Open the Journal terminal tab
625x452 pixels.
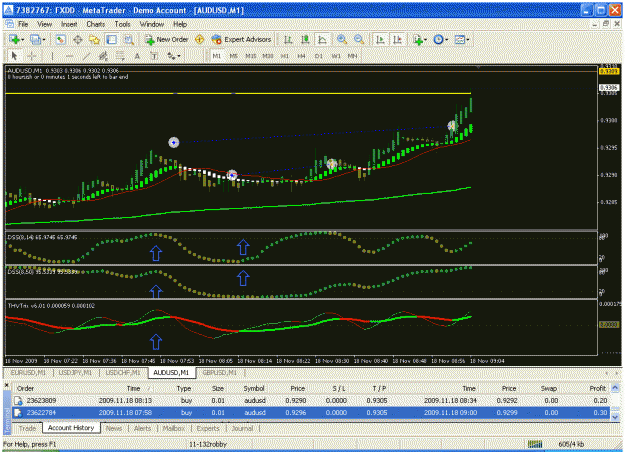pyautogui.click(x=242, y=428)
